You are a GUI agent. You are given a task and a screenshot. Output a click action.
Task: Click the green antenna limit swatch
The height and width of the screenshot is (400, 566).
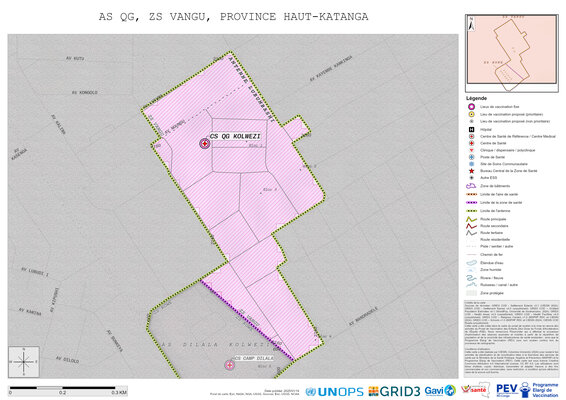471,211
